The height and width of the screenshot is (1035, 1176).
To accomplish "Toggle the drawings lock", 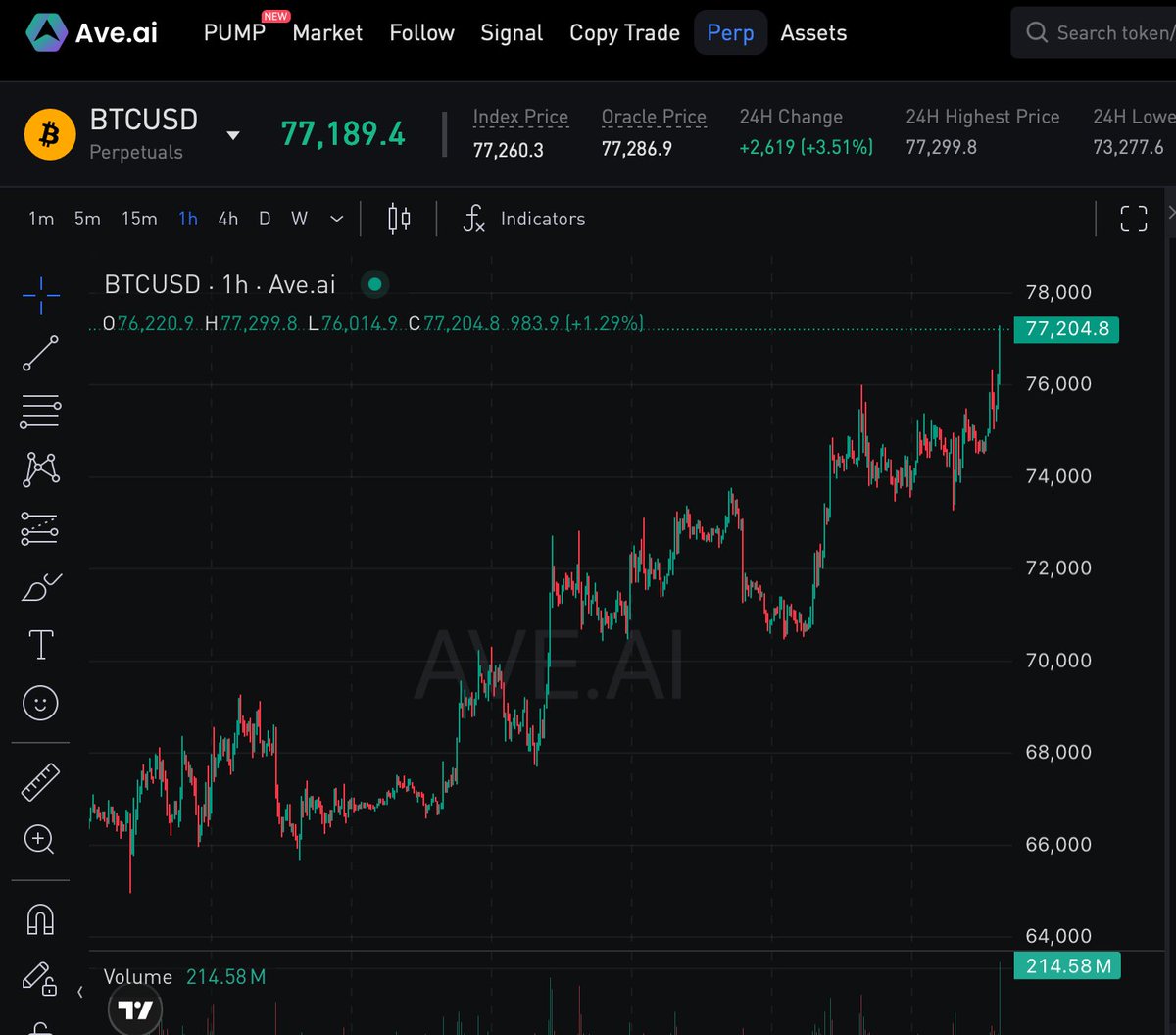I will 39,976.
